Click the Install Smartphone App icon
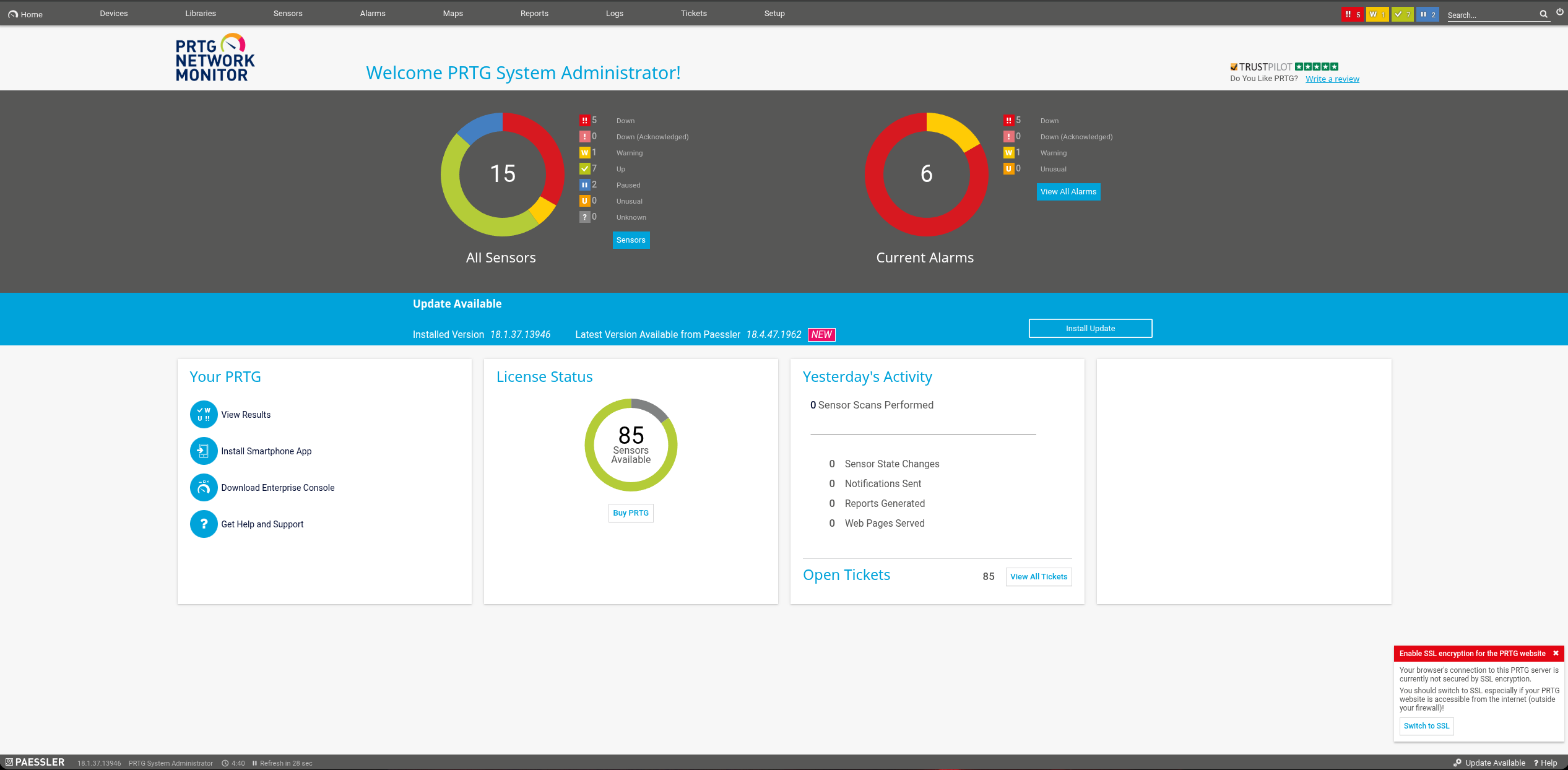The width and height of the screenshot is (1568, 770). tap(204, 451)
